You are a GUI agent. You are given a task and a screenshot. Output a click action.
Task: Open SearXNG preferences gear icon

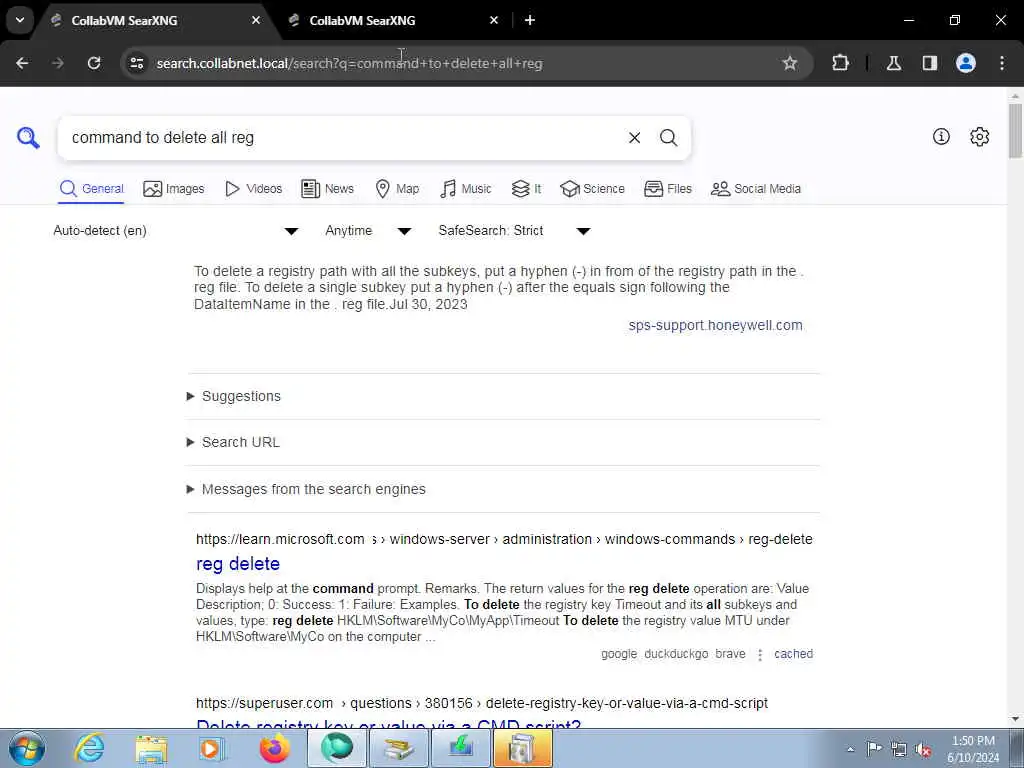pos(979,136)
